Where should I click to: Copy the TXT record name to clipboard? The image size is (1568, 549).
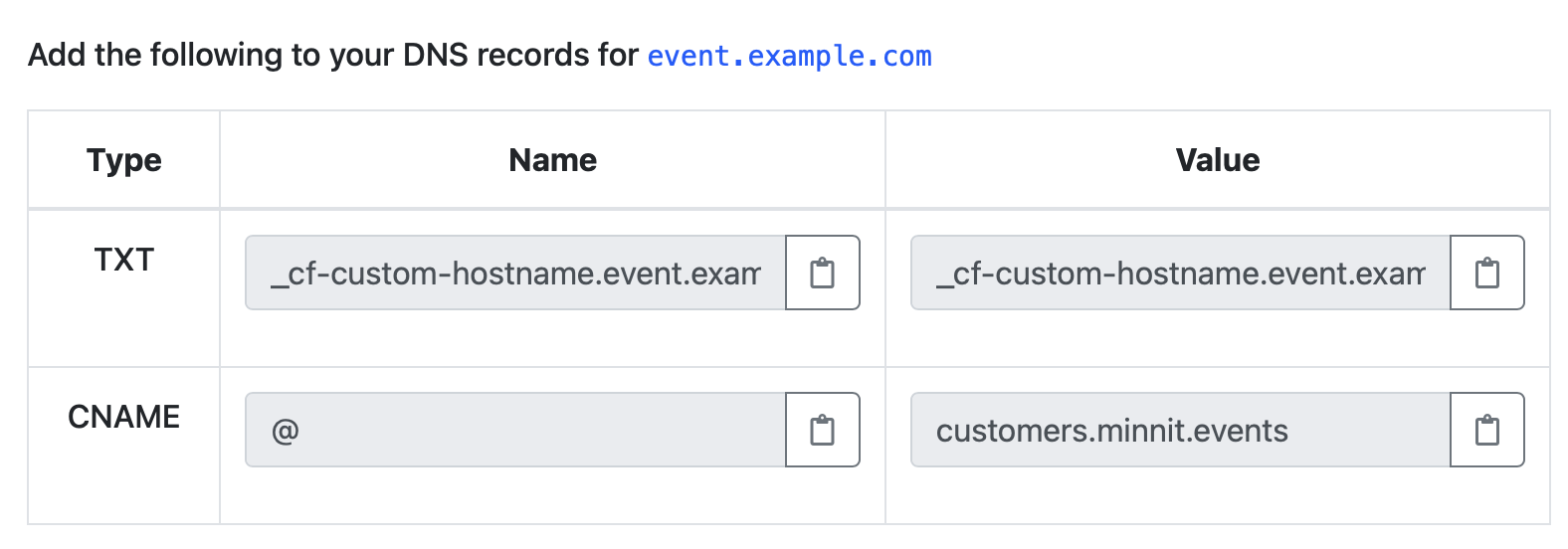click(822, 273)
